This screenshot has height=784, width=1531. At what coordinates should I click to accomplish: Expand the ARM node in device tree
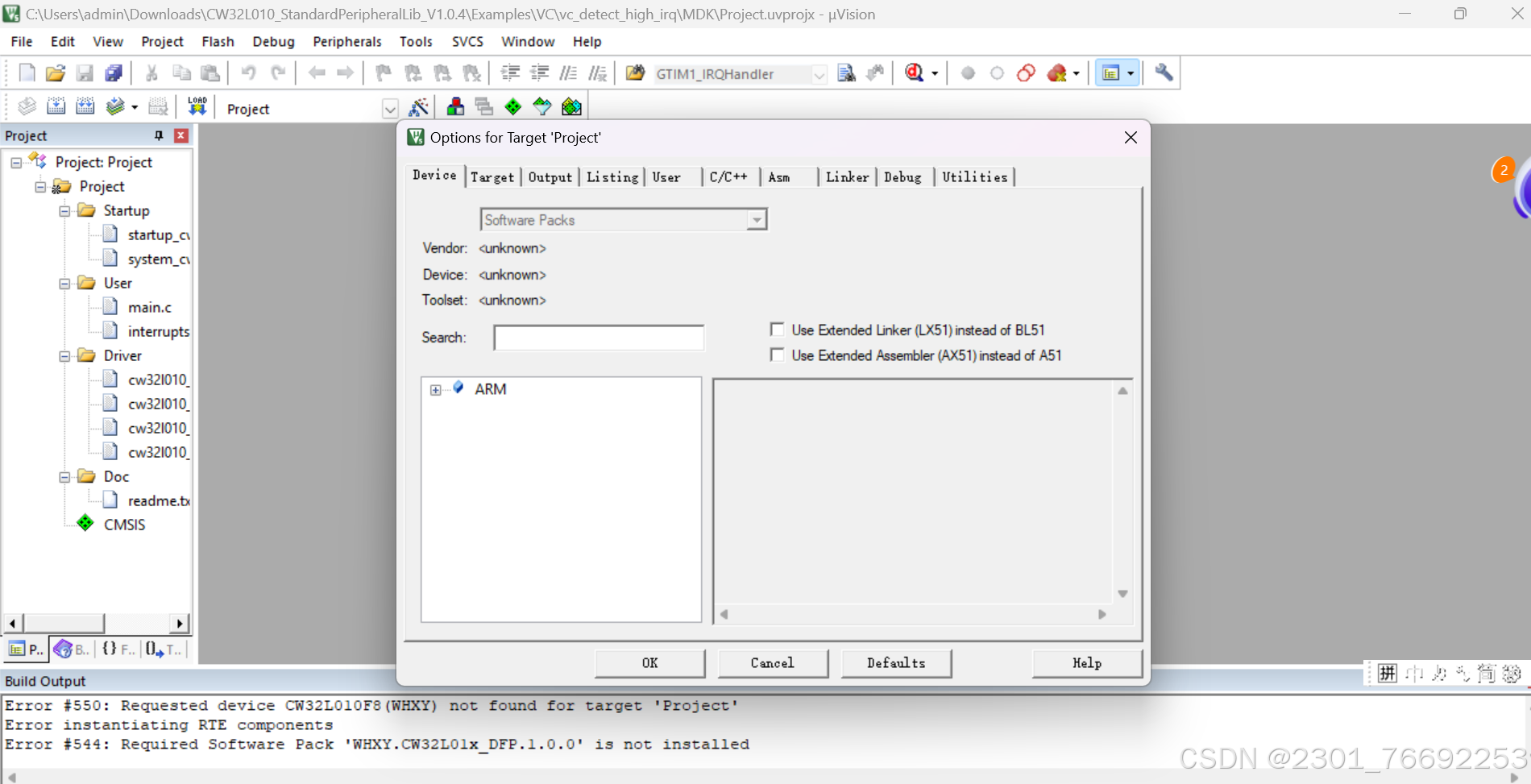pyautogui.click(x=436, y=390)
